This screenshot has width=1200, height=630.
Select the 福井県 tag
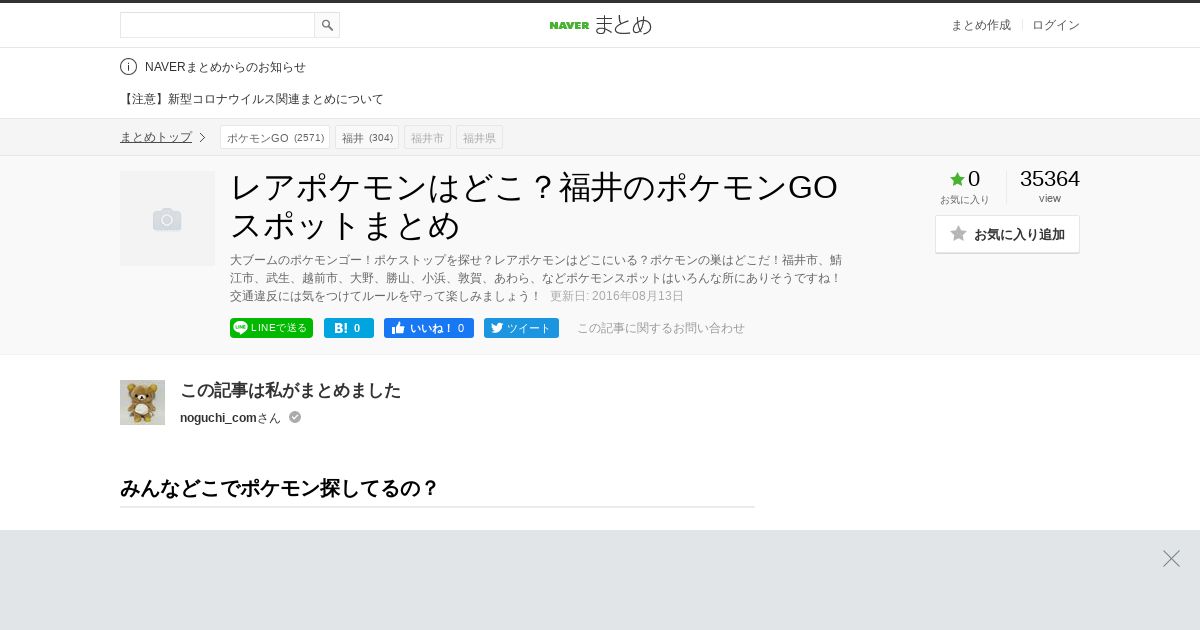pyautogui.click(x=479, y=137)
